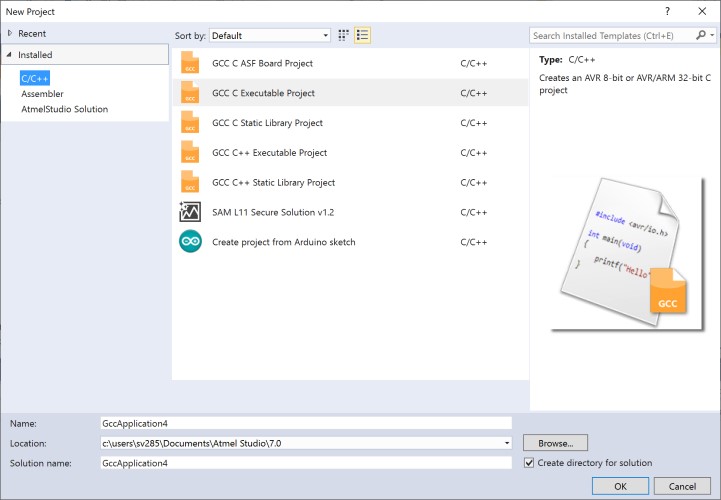The image size is (721, 500).
Task: Click the SAM L11 Secure Solution icon
Action: pyautogui.click(x=190, y=212)
